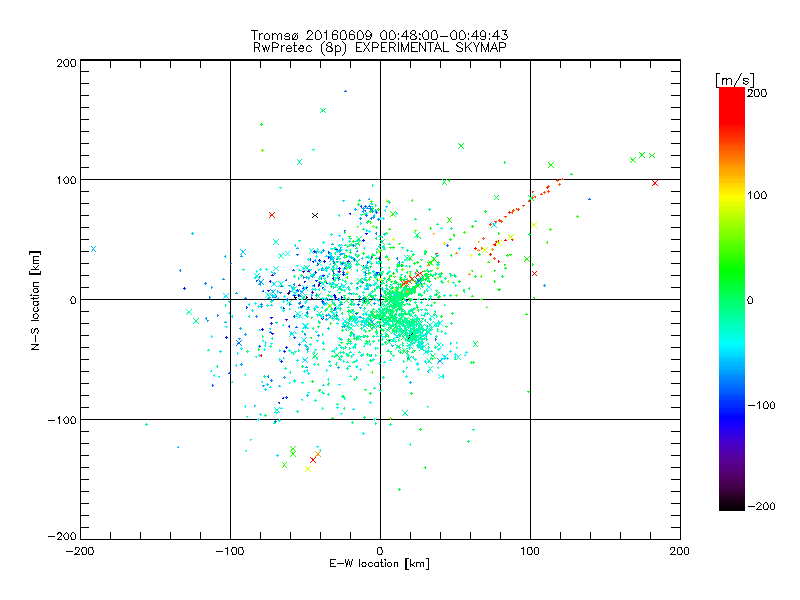Click the 'RwPretec (8p) EXPERIMENTAL SKYMAP' subtitle
Image resolution: width=800 pixels, height=600 pixels.
380,47
